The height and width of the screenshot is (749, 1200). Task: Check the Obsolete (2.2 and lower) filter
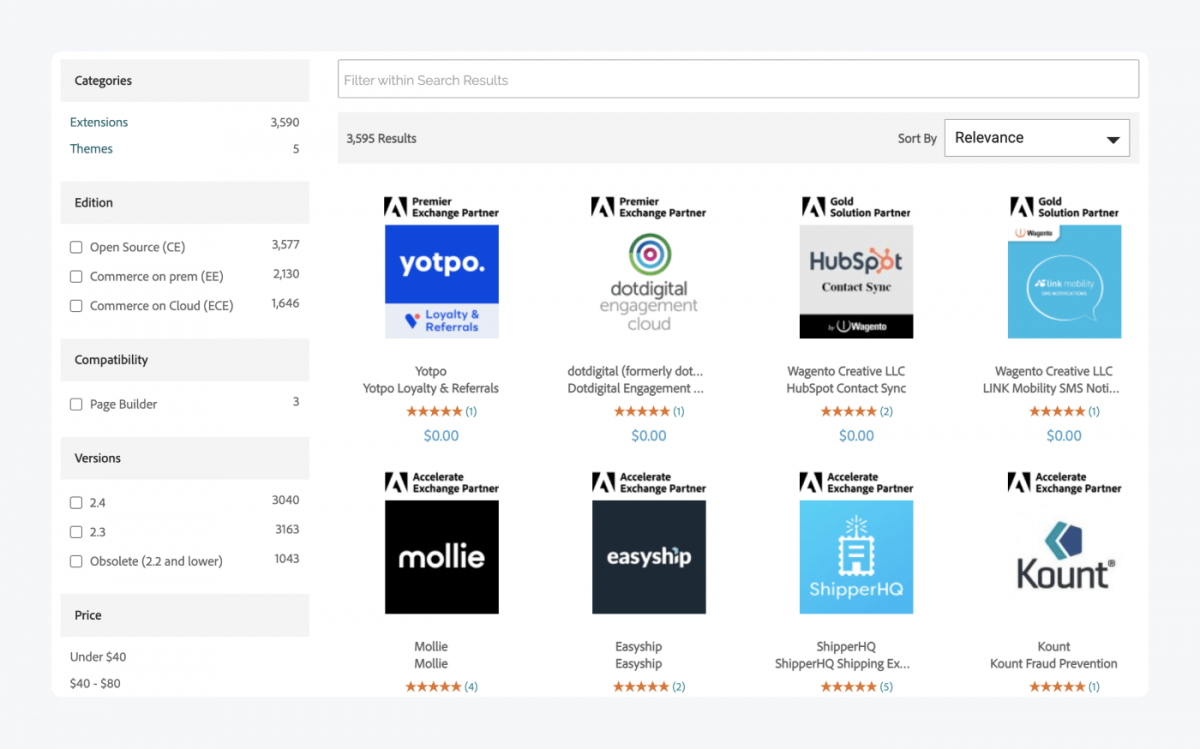point(76,562)
